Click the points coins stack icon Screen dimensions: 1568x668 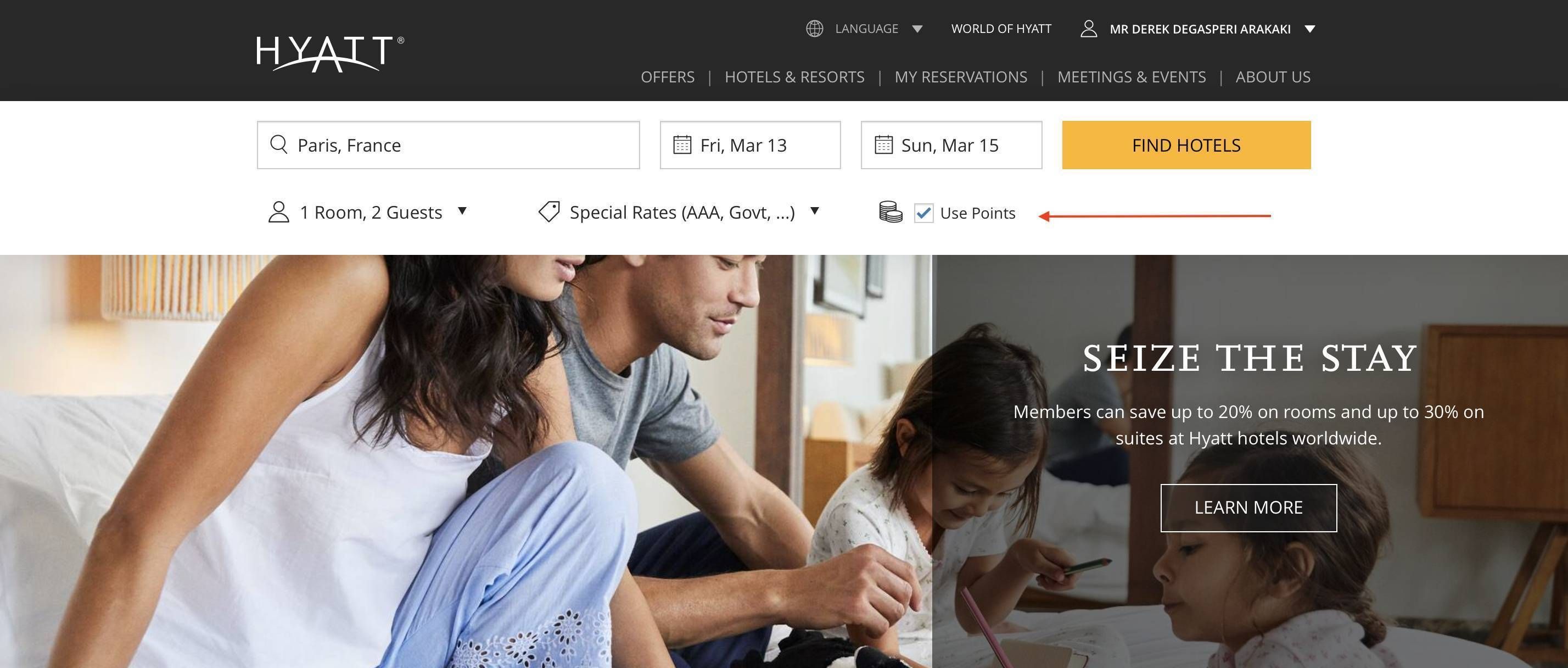pyautogui.click(x=891, y=212)
